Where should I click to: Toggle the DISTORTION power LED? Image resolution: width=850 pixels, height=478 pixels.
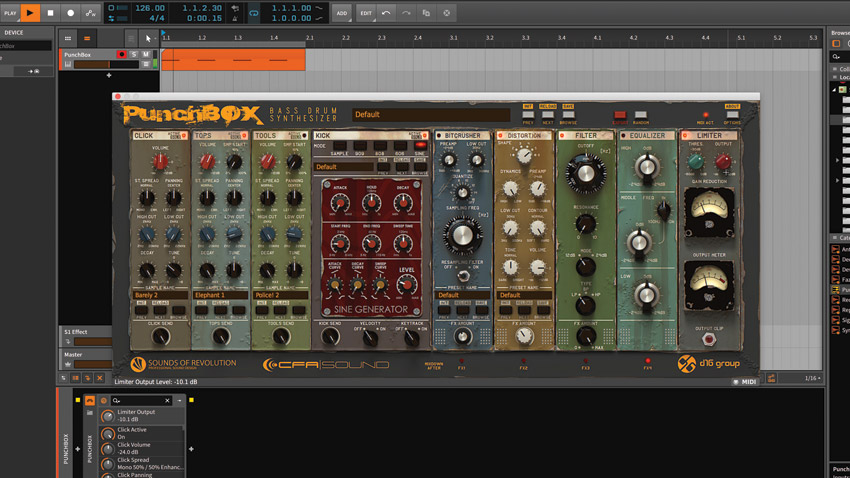coord(500,135)
